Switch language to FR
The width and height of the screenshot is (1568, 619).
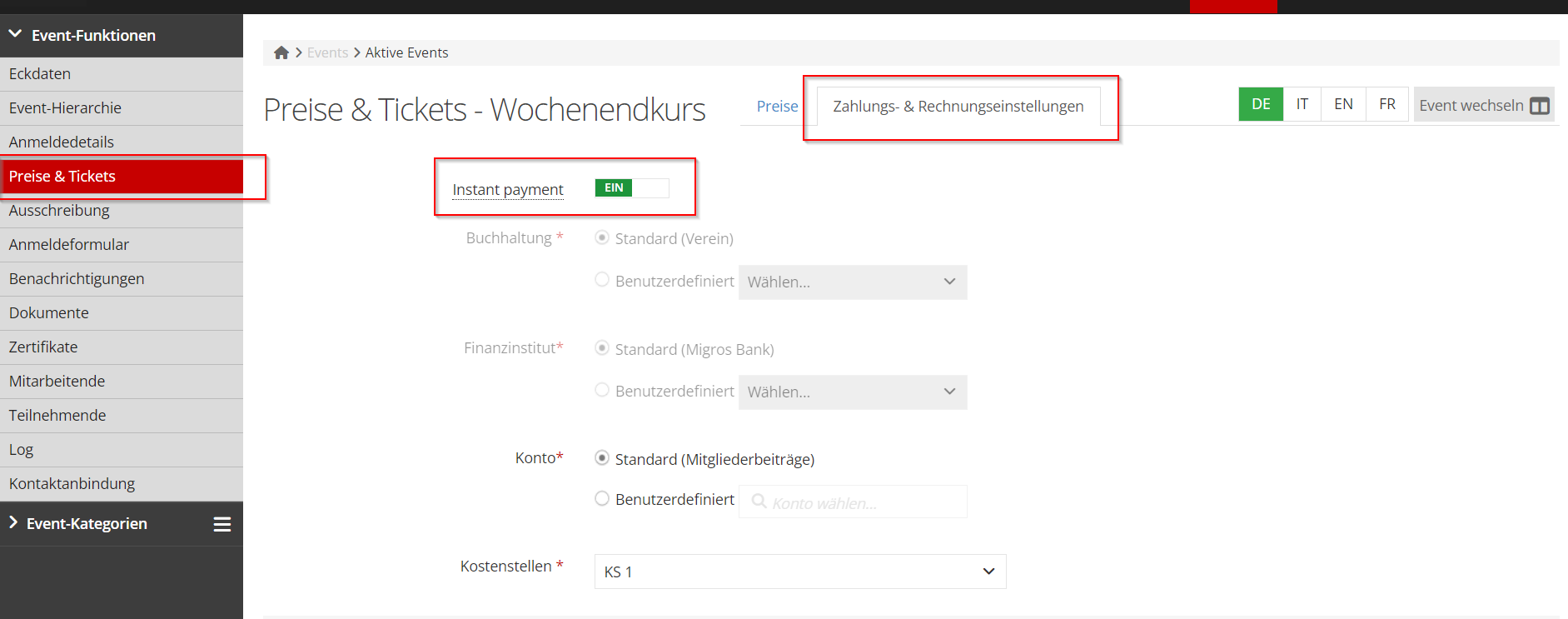click(x=1387, y=104)
